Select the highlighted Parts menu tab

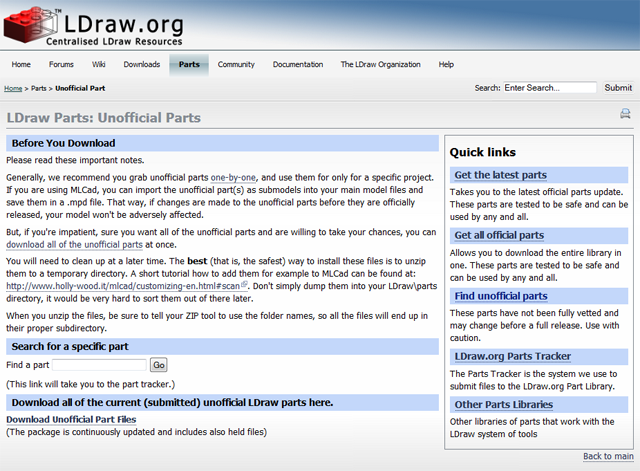tap(189, 64)
